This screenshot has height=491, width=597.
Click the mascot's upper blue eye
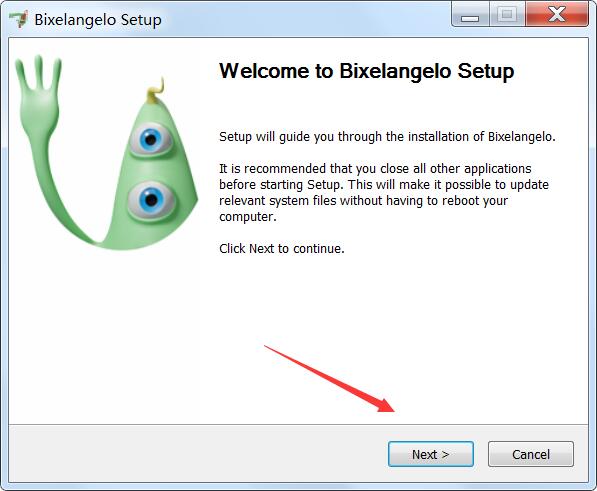click(150, 139)
